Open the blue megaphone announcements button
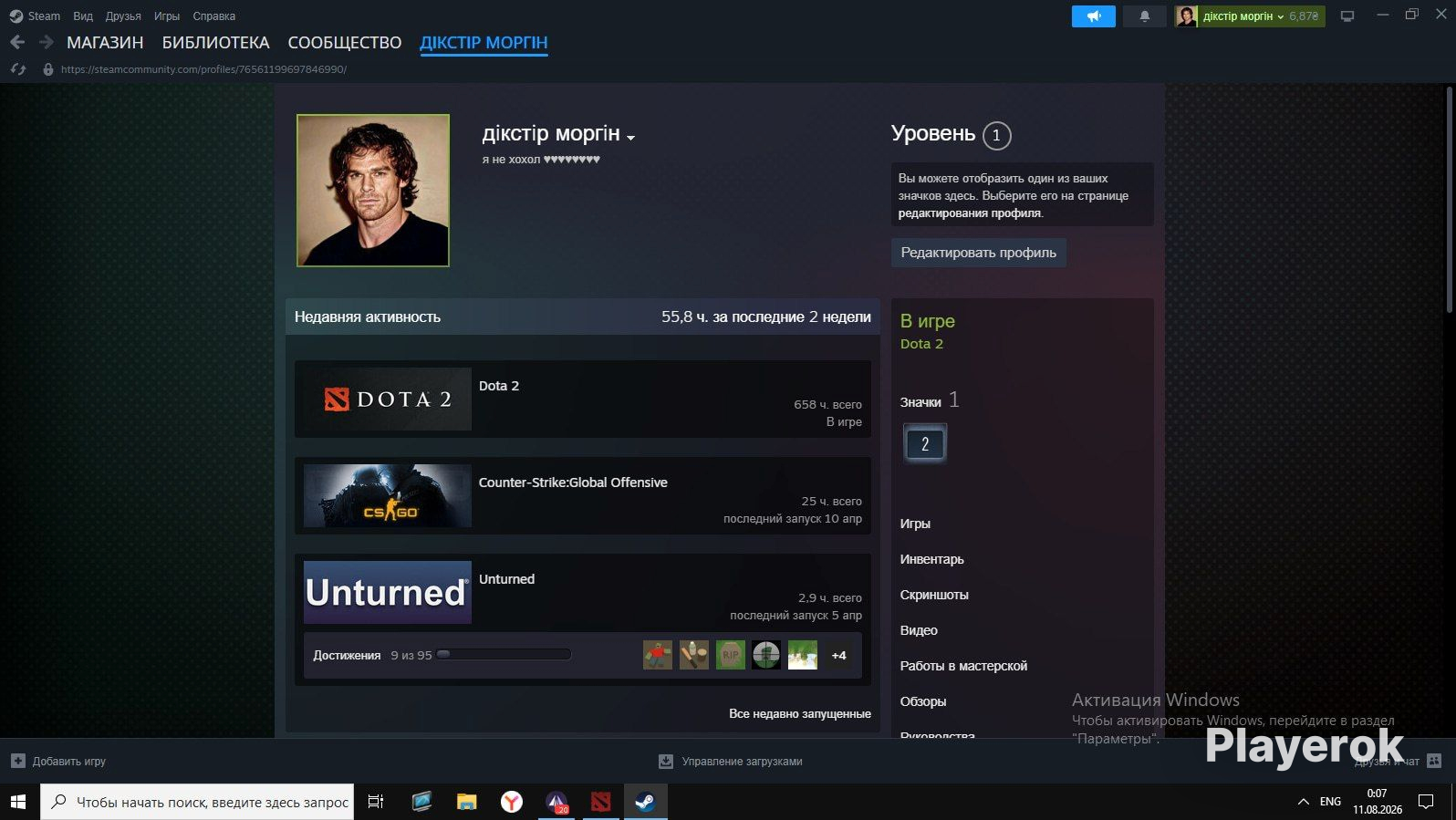Screen dimensions: 1456x820 tap(1093, 16)
